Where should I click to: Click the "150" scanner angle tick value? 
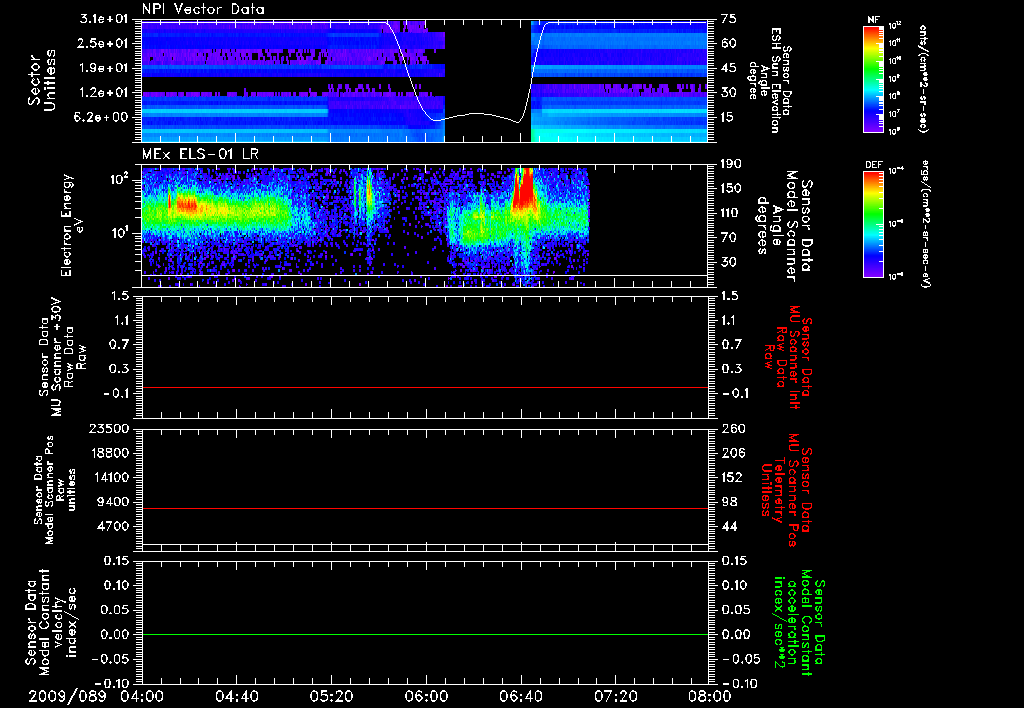click(731, 189)
